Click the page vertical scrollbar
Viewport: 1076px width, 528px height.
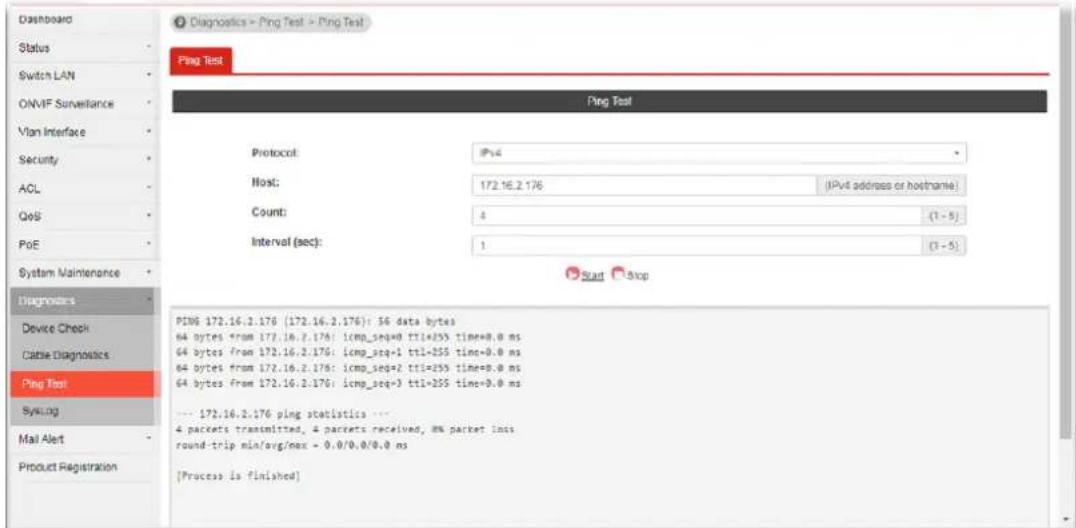point(1065,222)
